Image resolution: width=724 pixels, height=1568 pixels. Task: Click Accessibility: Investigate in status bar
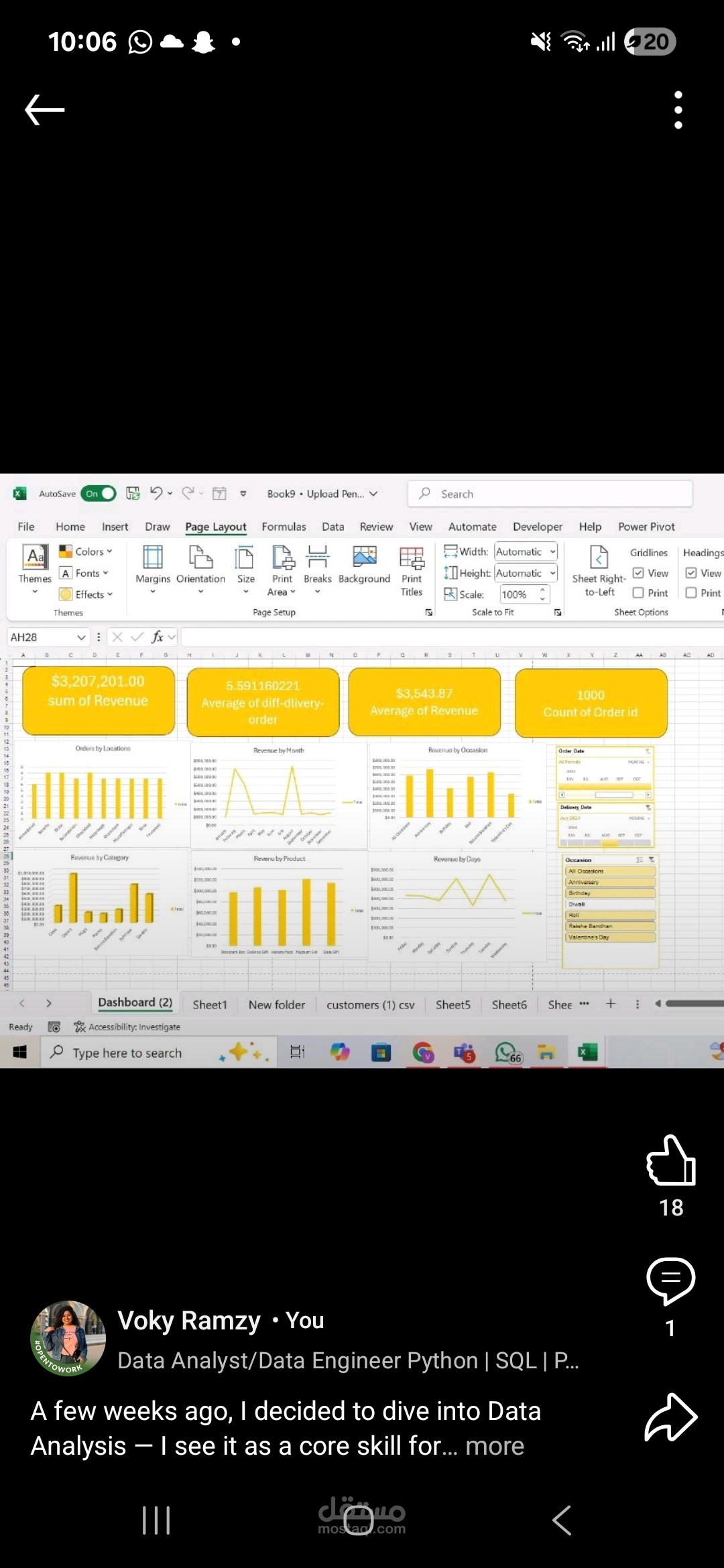point(127,1027)
